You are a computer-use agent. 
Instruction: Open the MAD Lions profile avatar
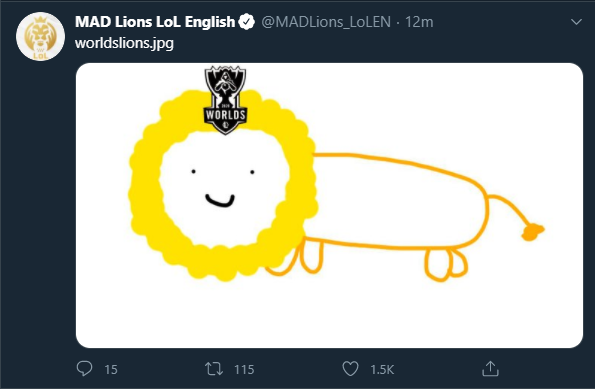pyautogui.click(x=40, y=36)
